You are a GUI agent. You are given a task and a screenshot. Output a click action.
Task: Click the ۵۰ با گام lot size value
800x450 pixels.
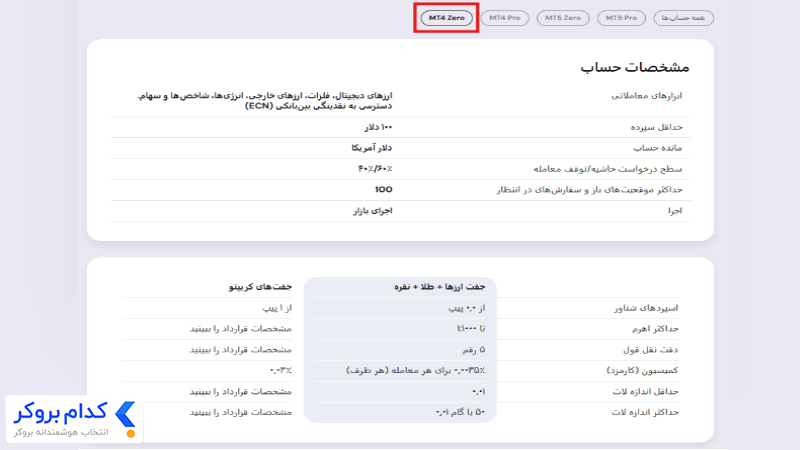[x=460, y=412]
